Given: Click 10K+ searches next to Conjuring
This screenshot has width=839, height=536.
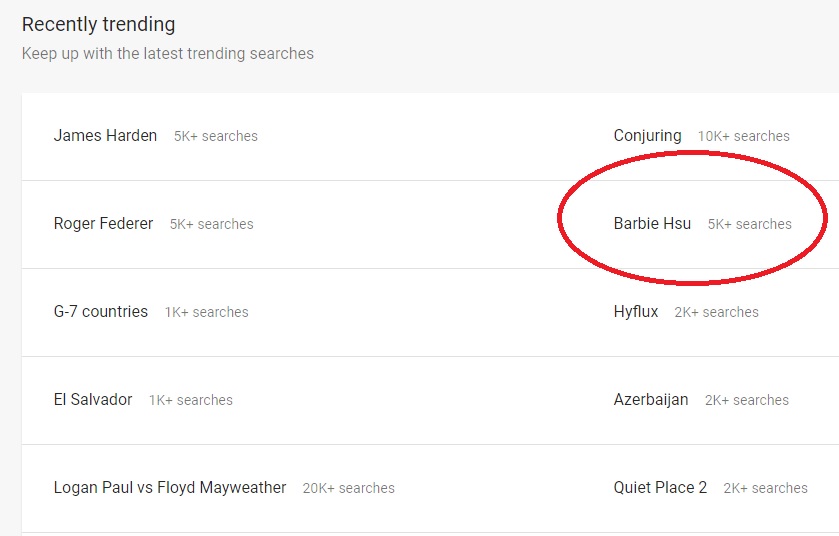Looking at the screenshot, I should [744, 136].
